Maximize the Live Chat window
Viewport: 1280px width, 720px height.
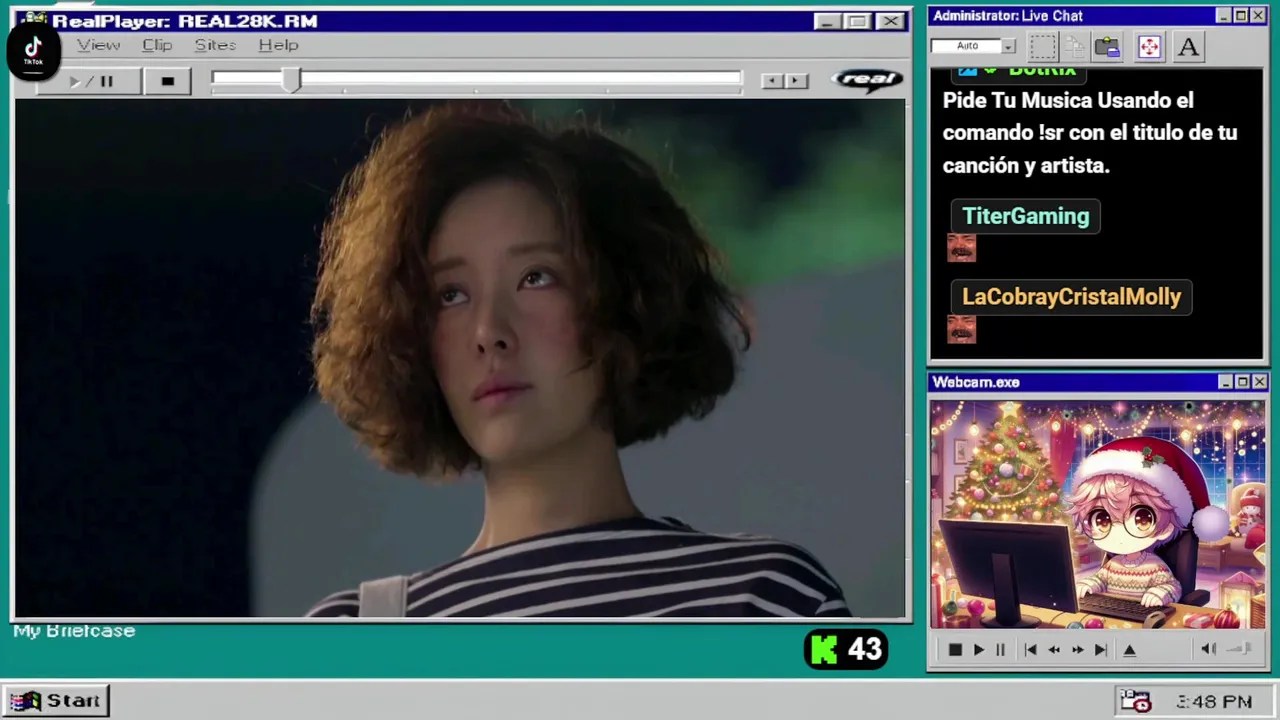(1241, 16)
